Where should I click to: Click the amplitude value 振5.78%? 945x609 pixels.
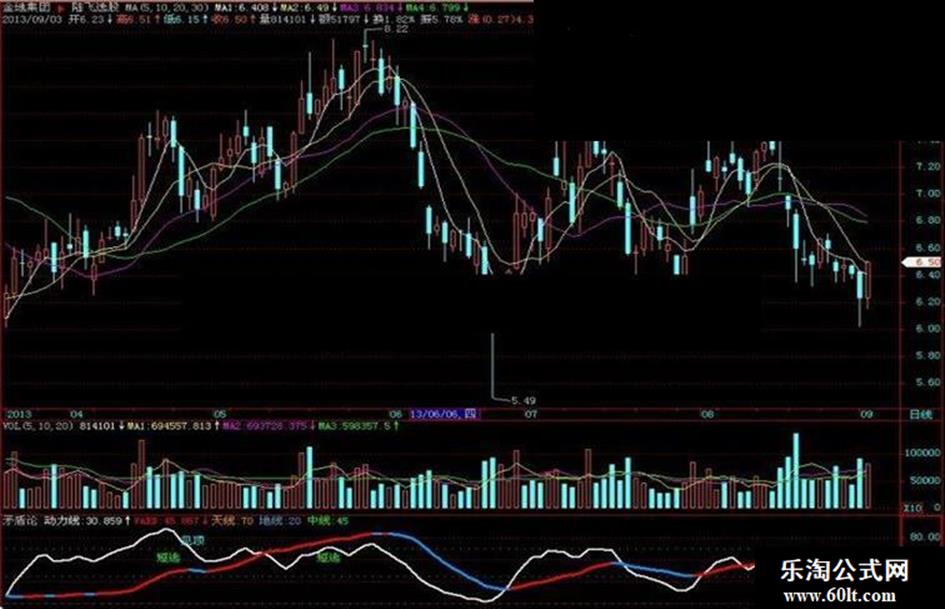tap(441, 19)
